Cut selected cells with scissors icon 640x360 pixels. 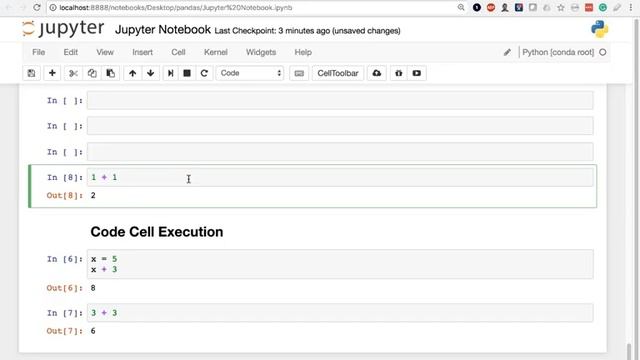73,73
